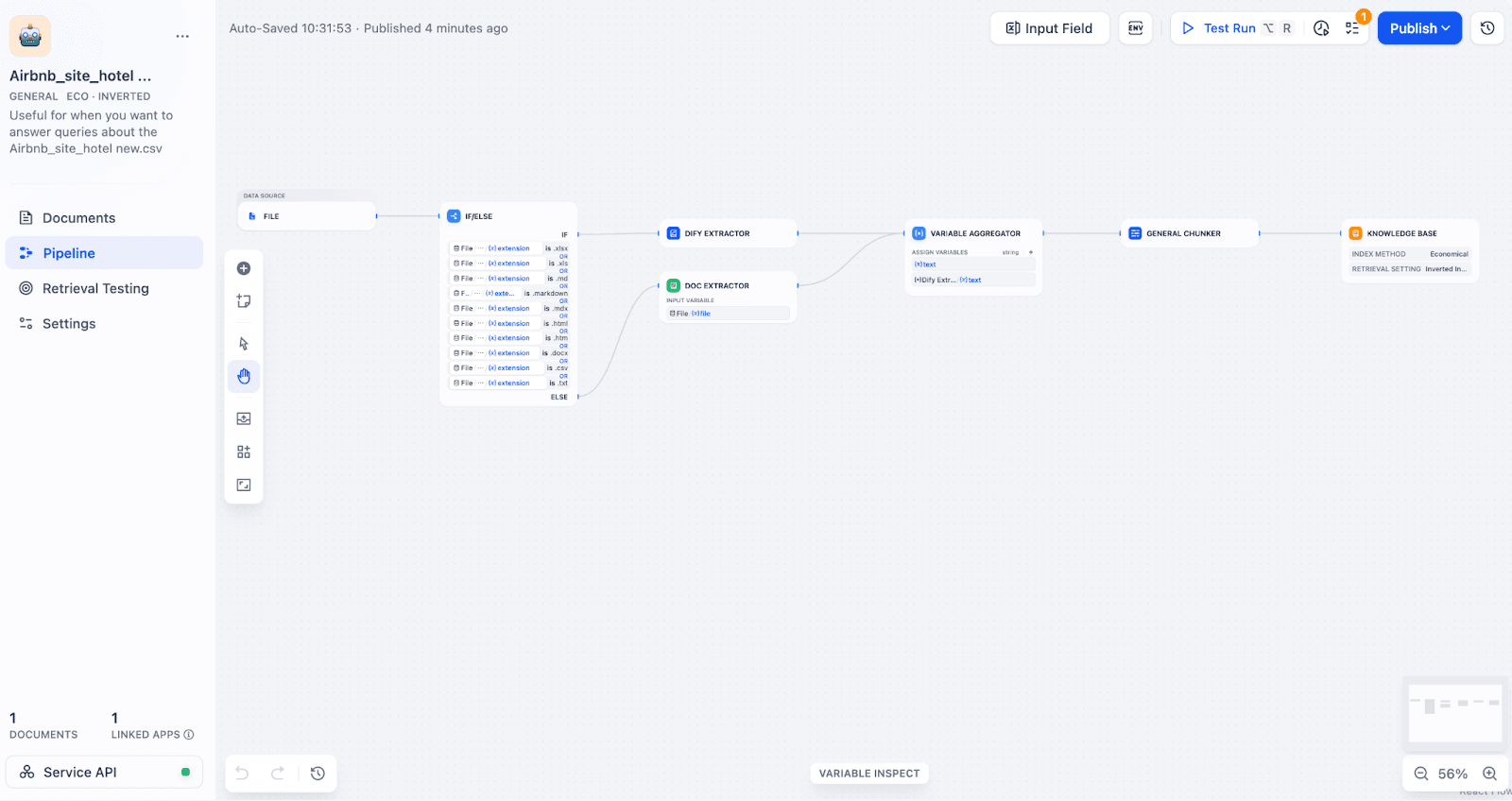Expand the Publish dropdown
Image resolution: width=1512 pixels, height=801 pixels.
[1419, 28]
